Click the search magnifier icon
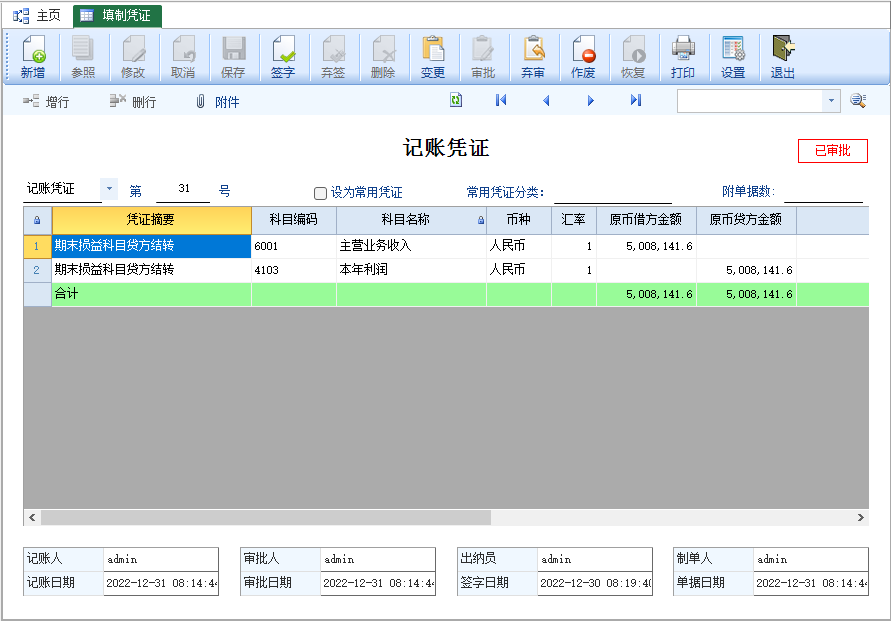This screenshot has height=621, width=891. tap(858, 101)
